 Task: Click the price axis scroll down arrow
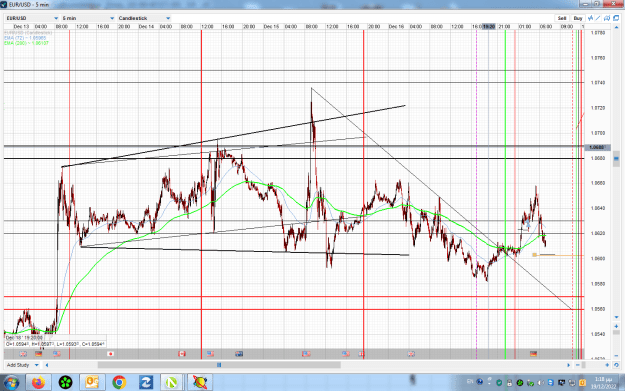616,317
